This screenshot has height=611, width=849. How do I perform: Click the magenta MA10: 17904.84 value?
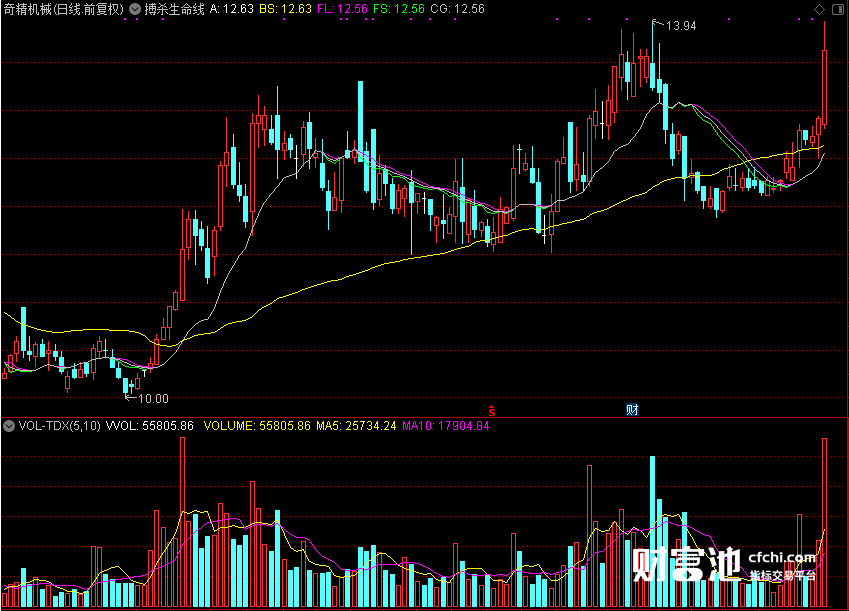(446, 426)
